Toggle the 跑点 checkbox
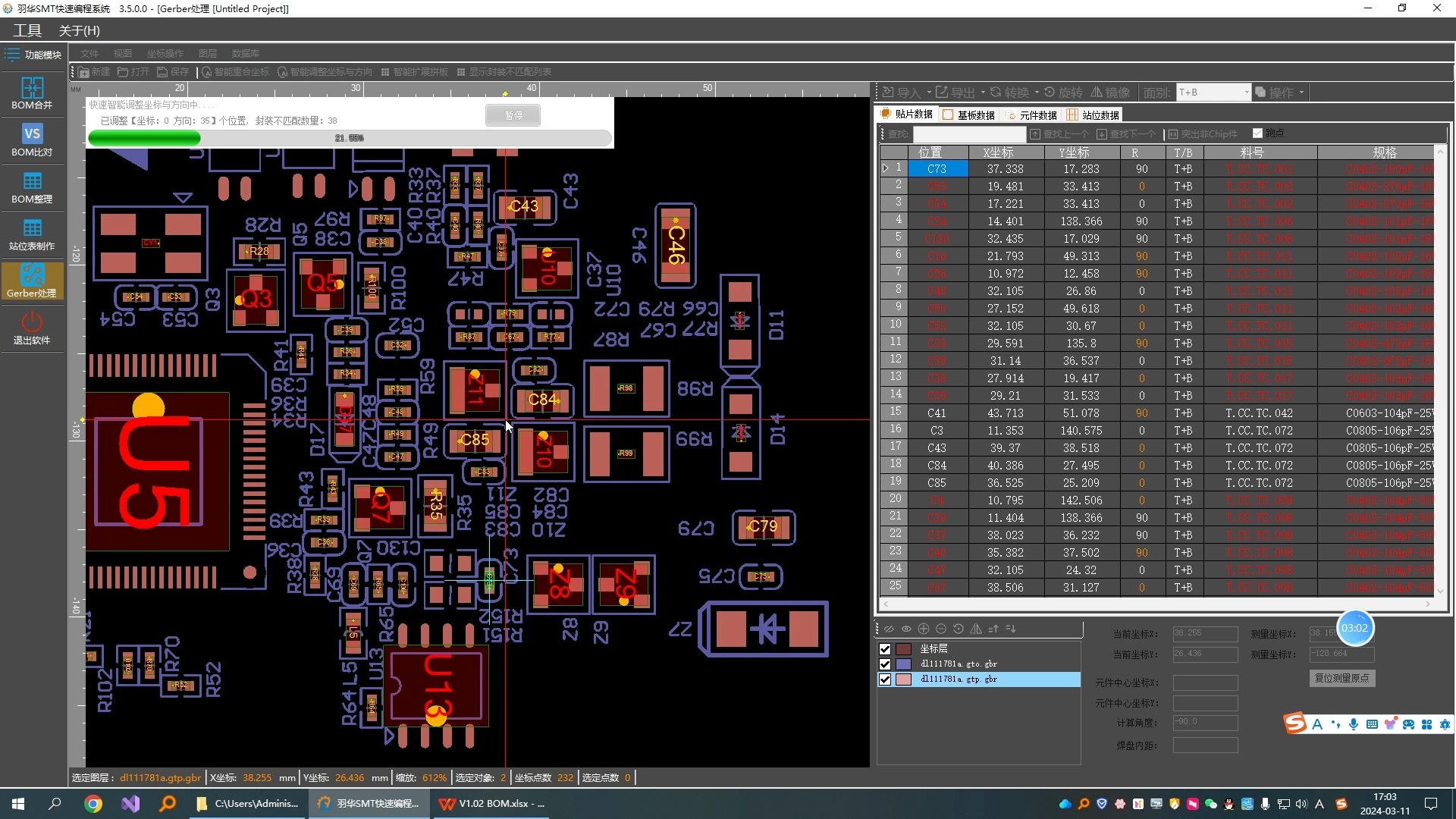Viewport: 1456px width, 819px height. point(1257,133)
